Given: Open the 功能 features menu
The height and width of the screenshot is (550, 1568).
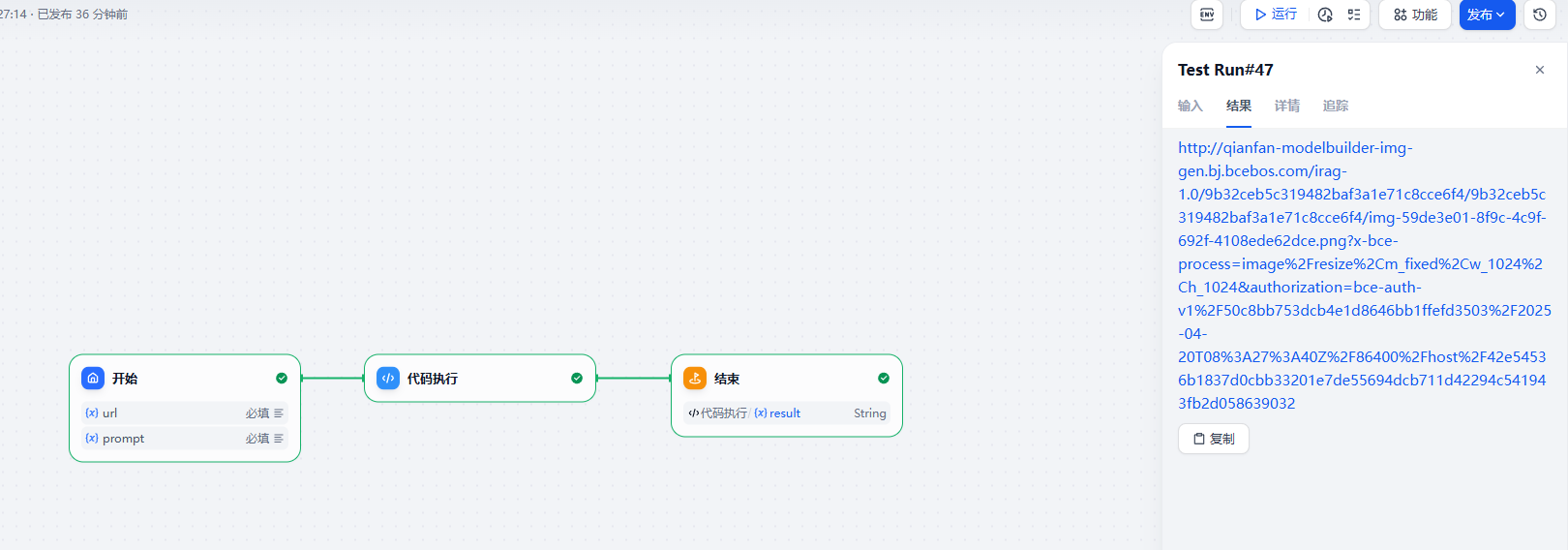Looking at the screenshot, I should 1415,15.
